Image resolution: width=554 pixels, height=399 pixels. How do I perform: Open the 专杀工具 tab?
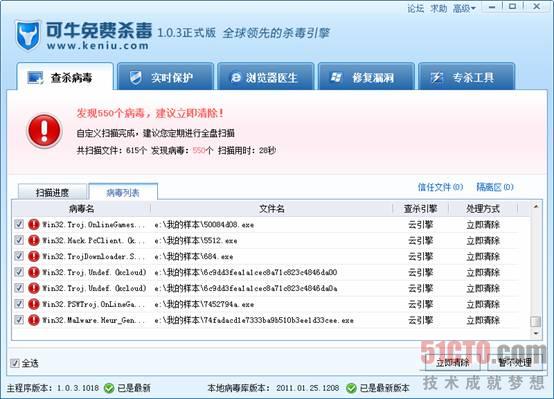tap(466, 76)
